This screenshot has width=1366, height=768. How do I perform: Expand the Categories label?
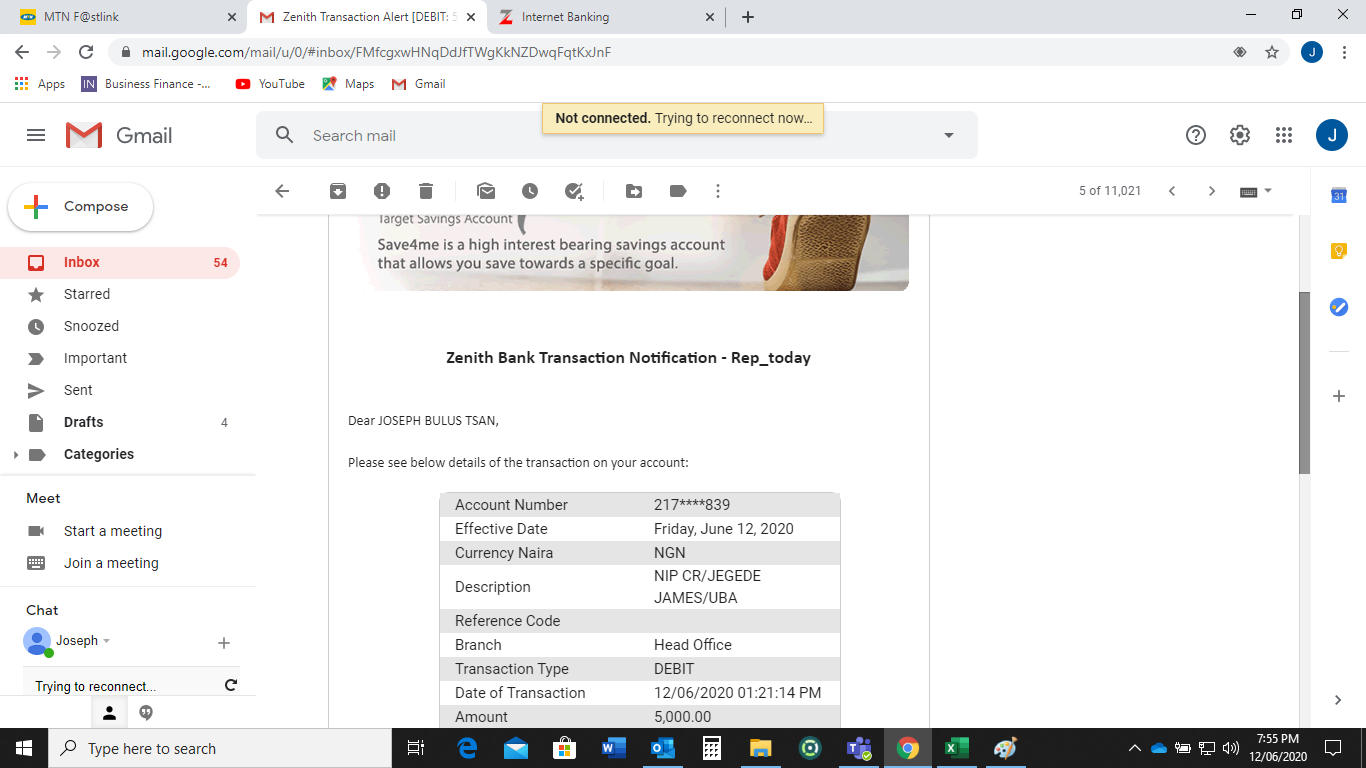pyautogui.click(x=15, y=454)
